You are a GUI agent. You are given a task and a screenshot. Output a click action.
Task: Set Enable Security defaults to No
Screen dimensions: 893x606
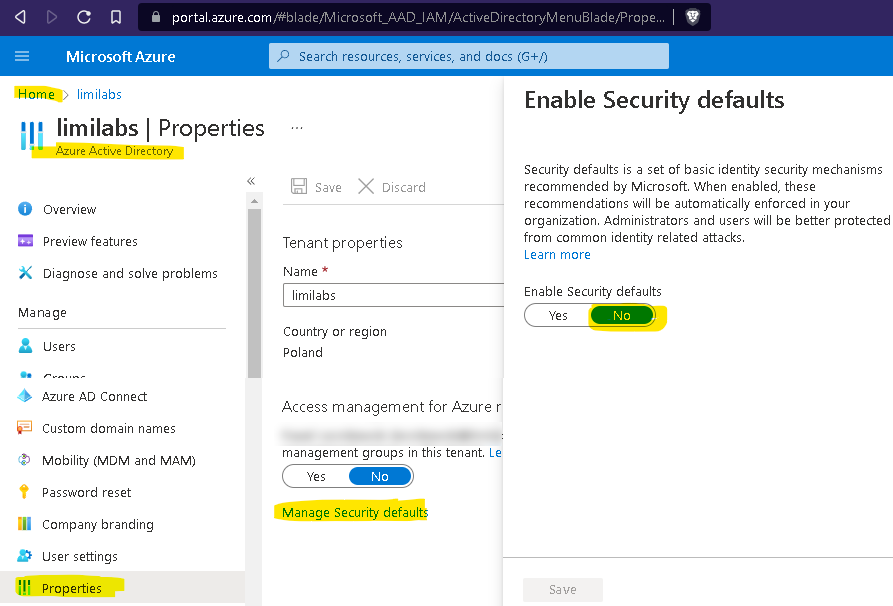coord(621,316)
